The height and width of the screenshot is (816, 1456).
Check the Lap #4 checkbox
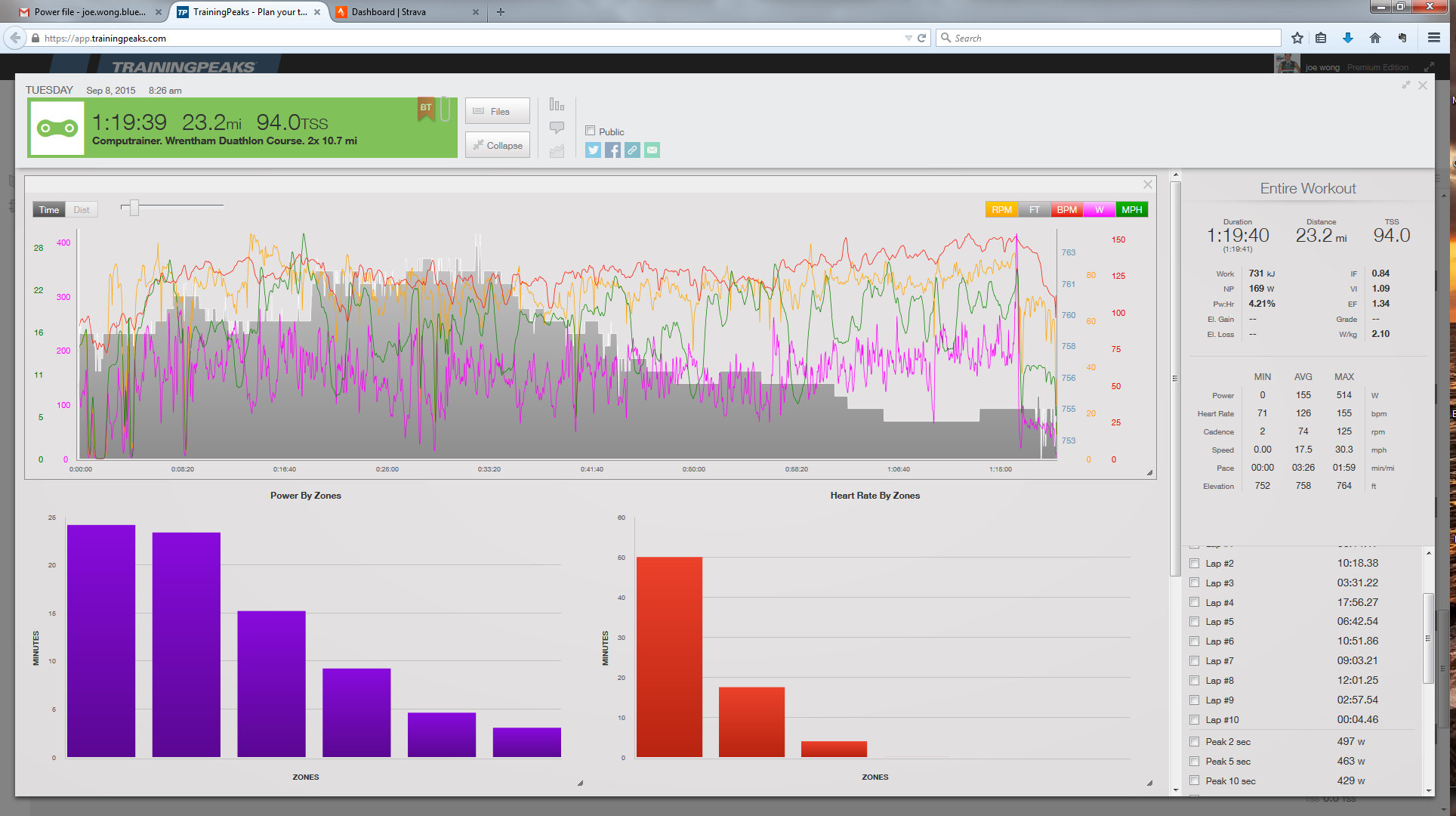(1195, 602)
